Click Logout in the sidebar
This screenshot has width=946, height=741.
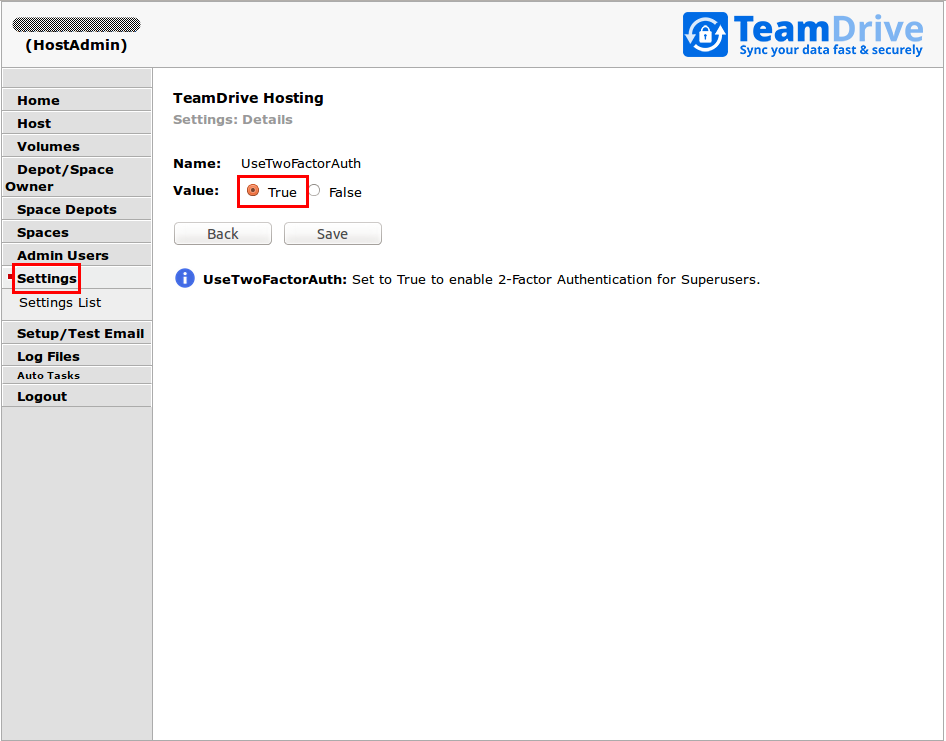[77, 396]
